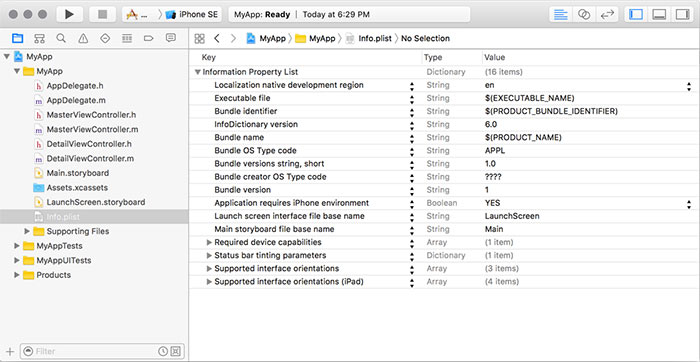Click the Stop button in toolbar
The height and width of the screenshot is (362, 700).
(x=103, y=14)
